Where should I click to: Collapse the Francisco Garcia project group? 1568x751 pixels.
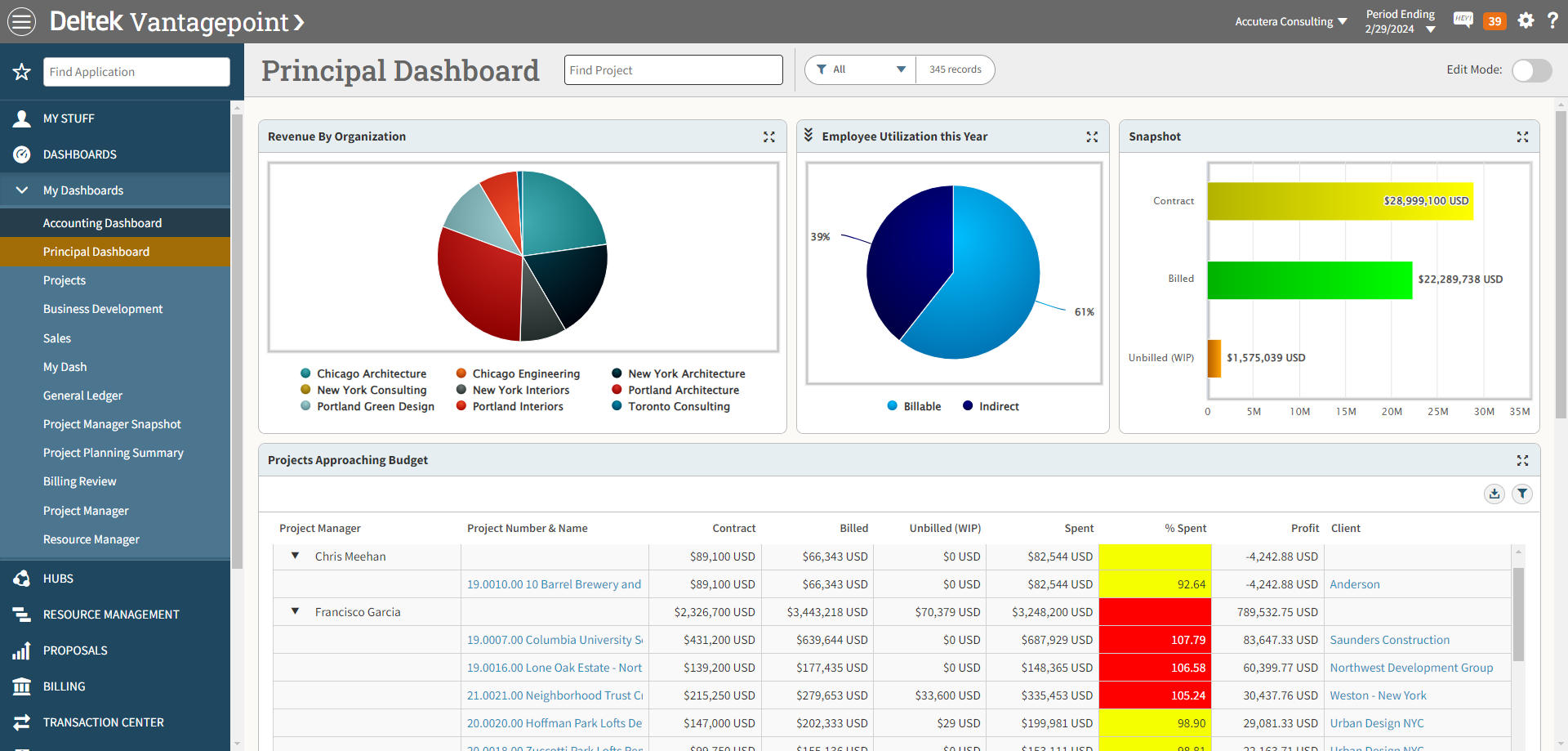295,611
